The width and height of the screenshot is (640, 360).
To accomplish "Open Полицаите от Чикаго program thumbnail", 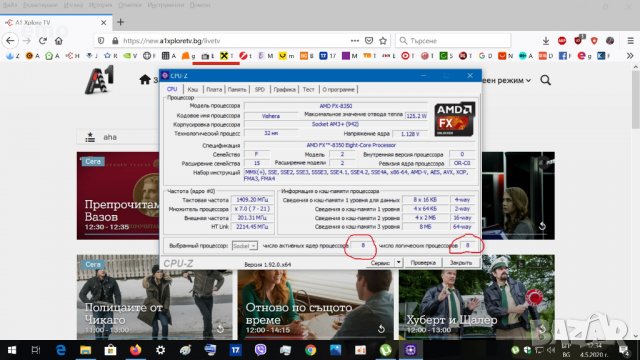I will (x=155, y=297).
